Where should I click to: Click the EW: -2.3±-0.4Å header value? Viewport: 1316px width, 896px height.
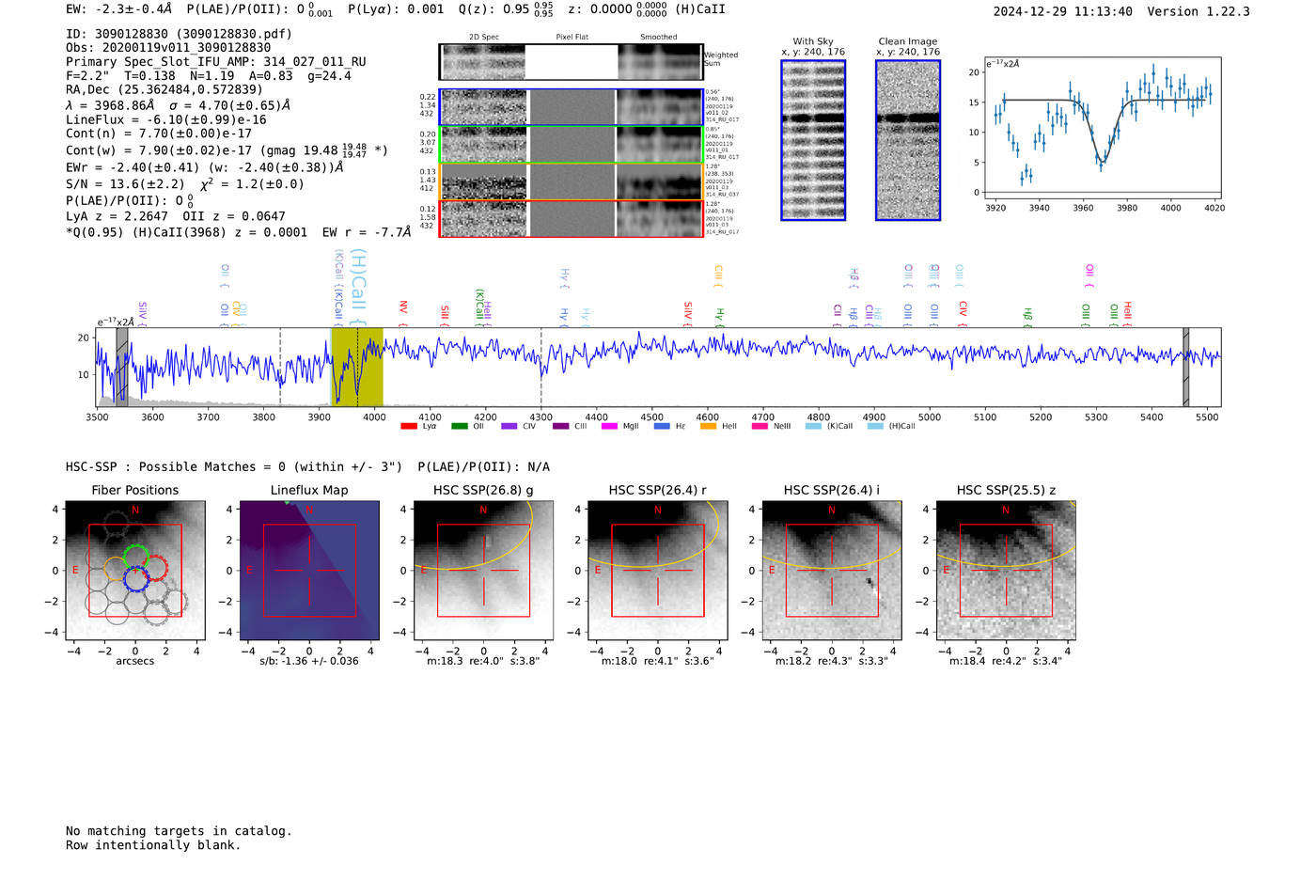(x=119, y=9)
